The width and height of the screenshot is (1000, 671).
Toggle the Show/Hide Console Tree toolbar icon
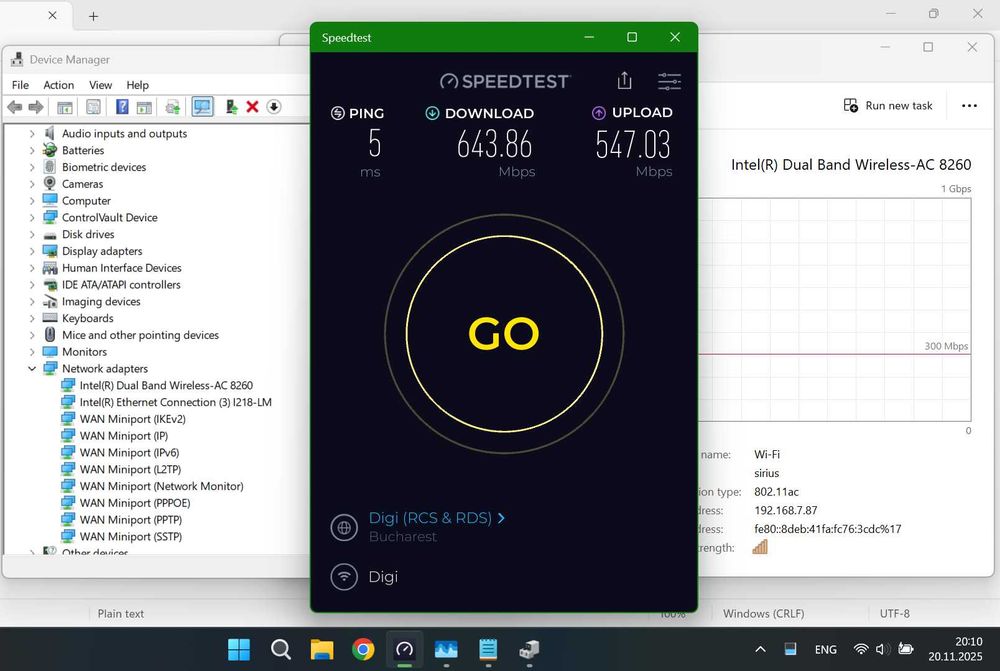pos(64,107)
